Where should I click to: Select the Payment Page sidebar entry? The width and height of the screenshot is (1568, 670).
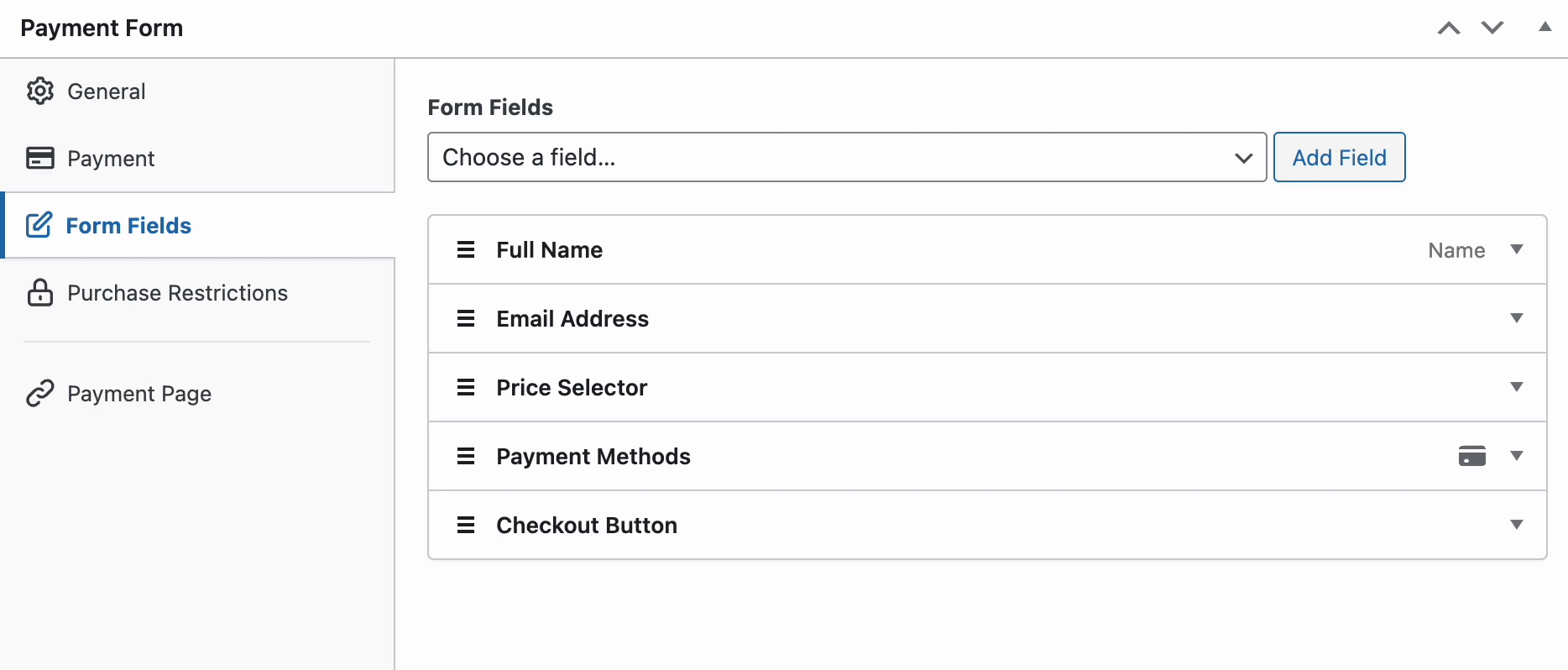tap(139, 393)
